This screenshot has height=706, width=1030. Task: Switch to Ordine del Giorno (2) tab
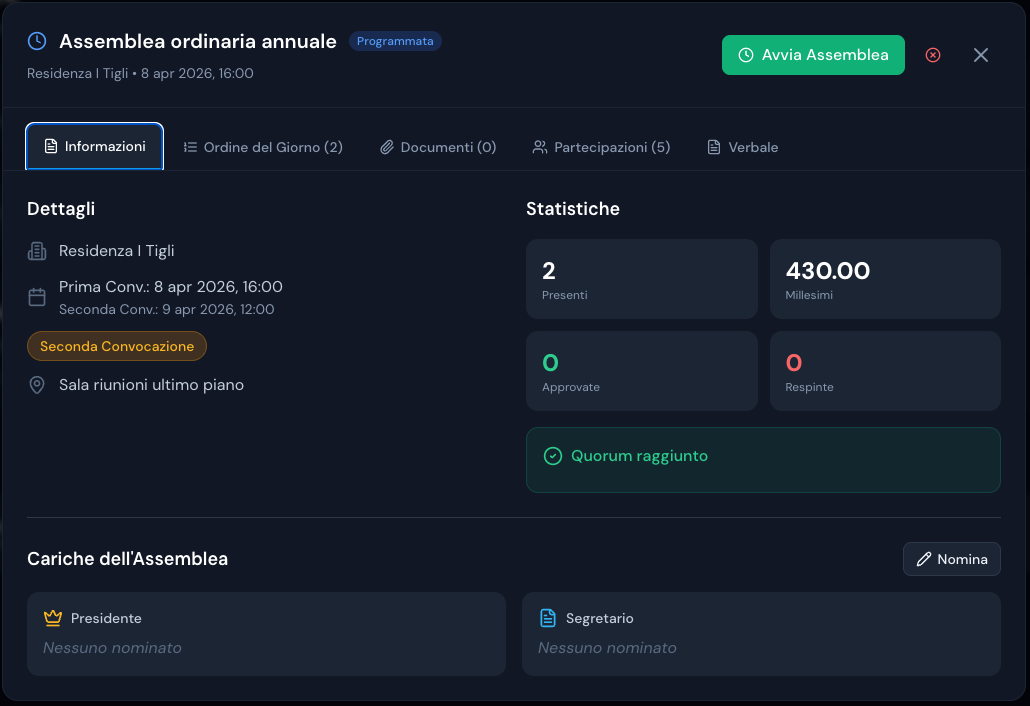pos(263,147)
